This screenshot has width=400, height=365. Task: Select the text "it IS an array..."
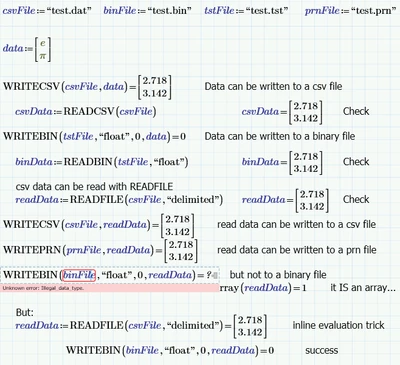point(363,287)
